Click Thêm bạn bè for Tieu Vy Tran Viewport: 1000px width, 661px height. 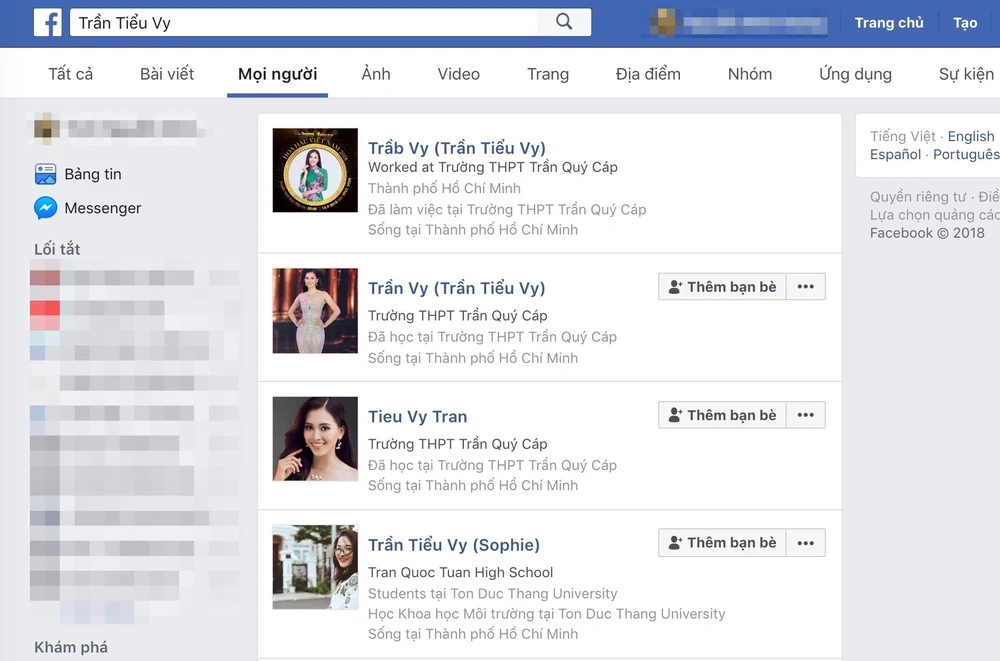point(722,415)
